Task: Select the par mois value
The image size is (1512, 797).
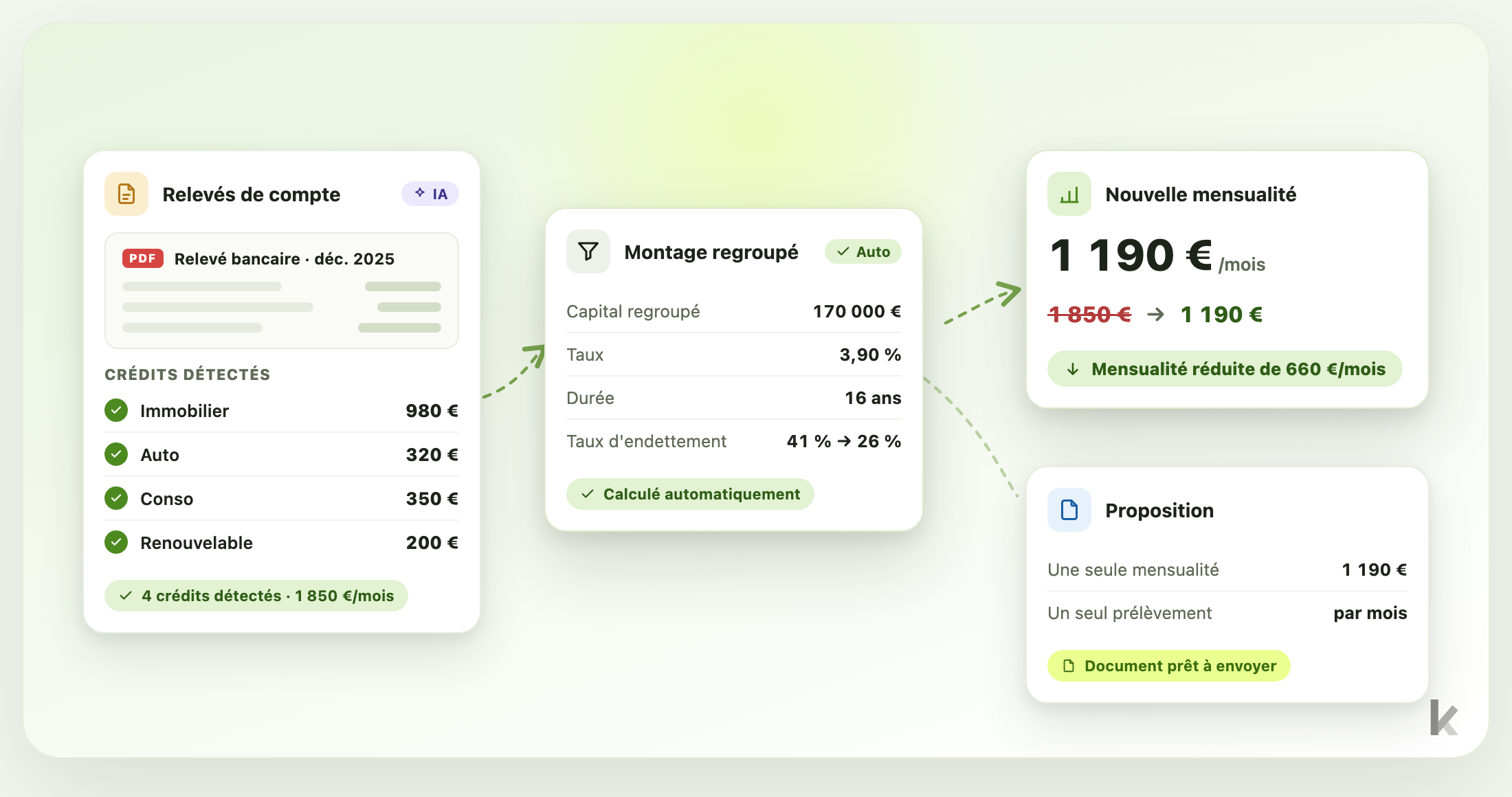Action: click(x=1370, y=613)
